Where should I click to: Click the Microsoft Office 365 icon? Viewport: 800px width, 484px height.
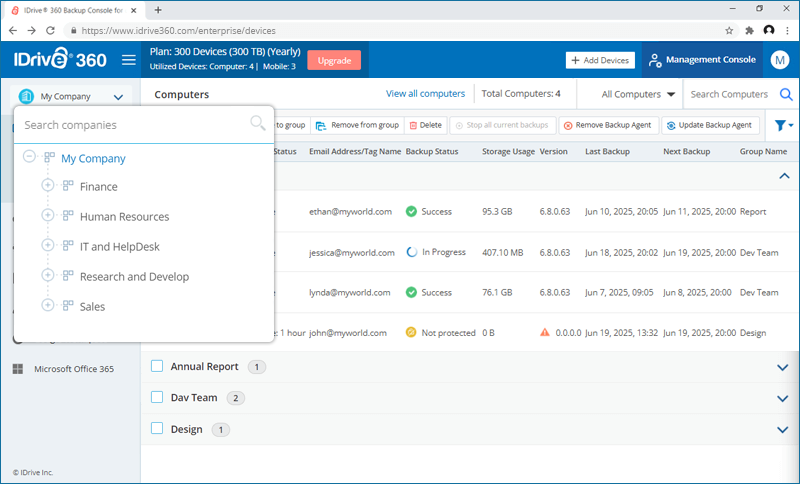tap(18, 369)
